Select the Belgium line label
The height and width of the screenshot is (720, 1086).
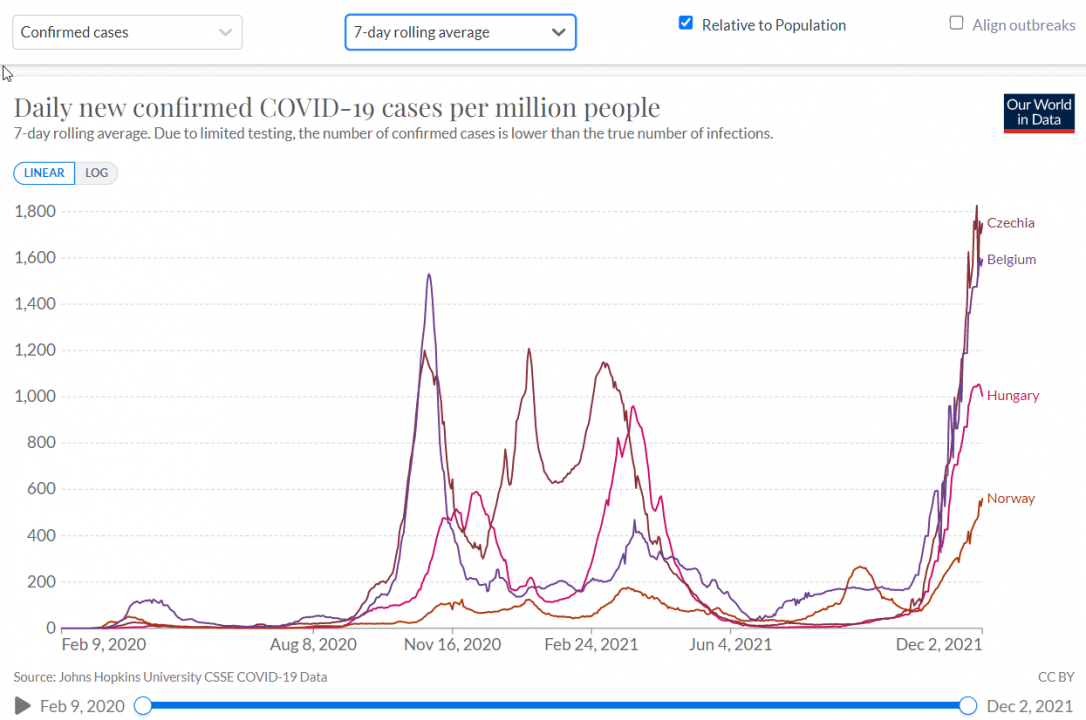pos(1011,260)
